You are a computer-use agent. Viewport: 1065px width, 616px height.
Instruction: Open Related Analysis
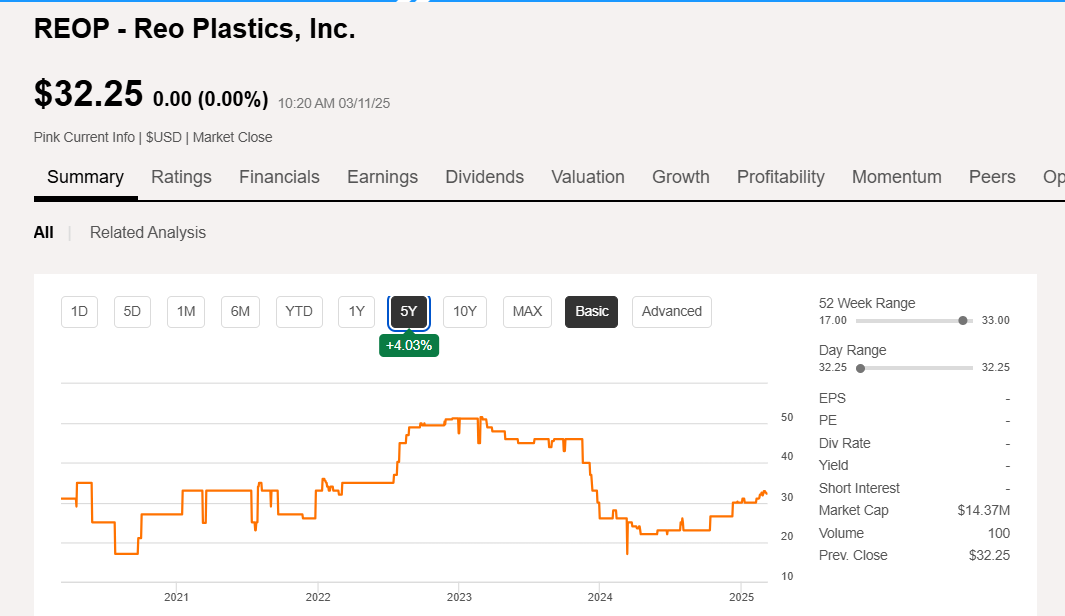coord(147,232)
